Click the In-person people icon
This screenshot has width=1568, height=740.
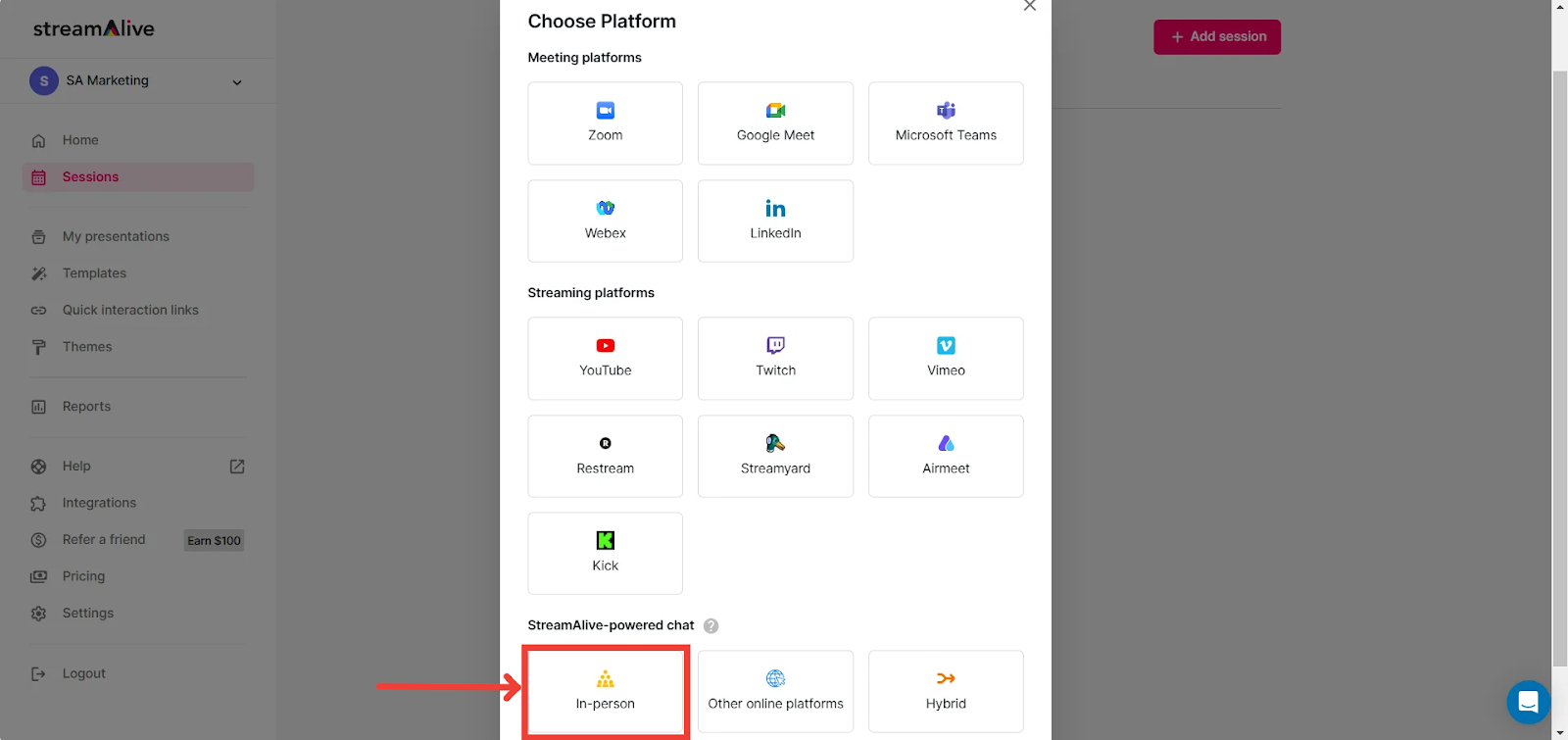point(606,678)
